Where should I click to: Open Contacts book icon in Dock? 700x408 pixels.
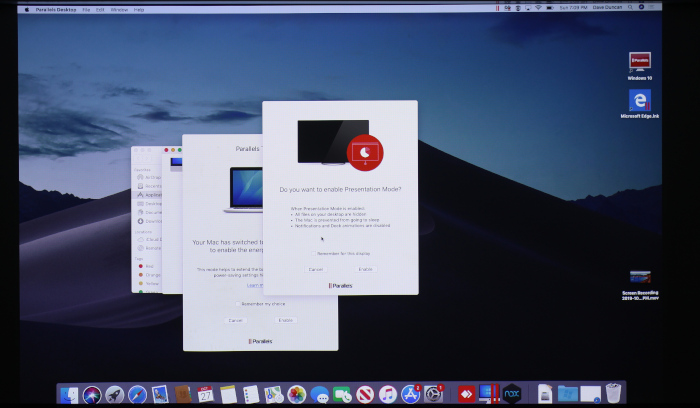click(x=183, y=395)
